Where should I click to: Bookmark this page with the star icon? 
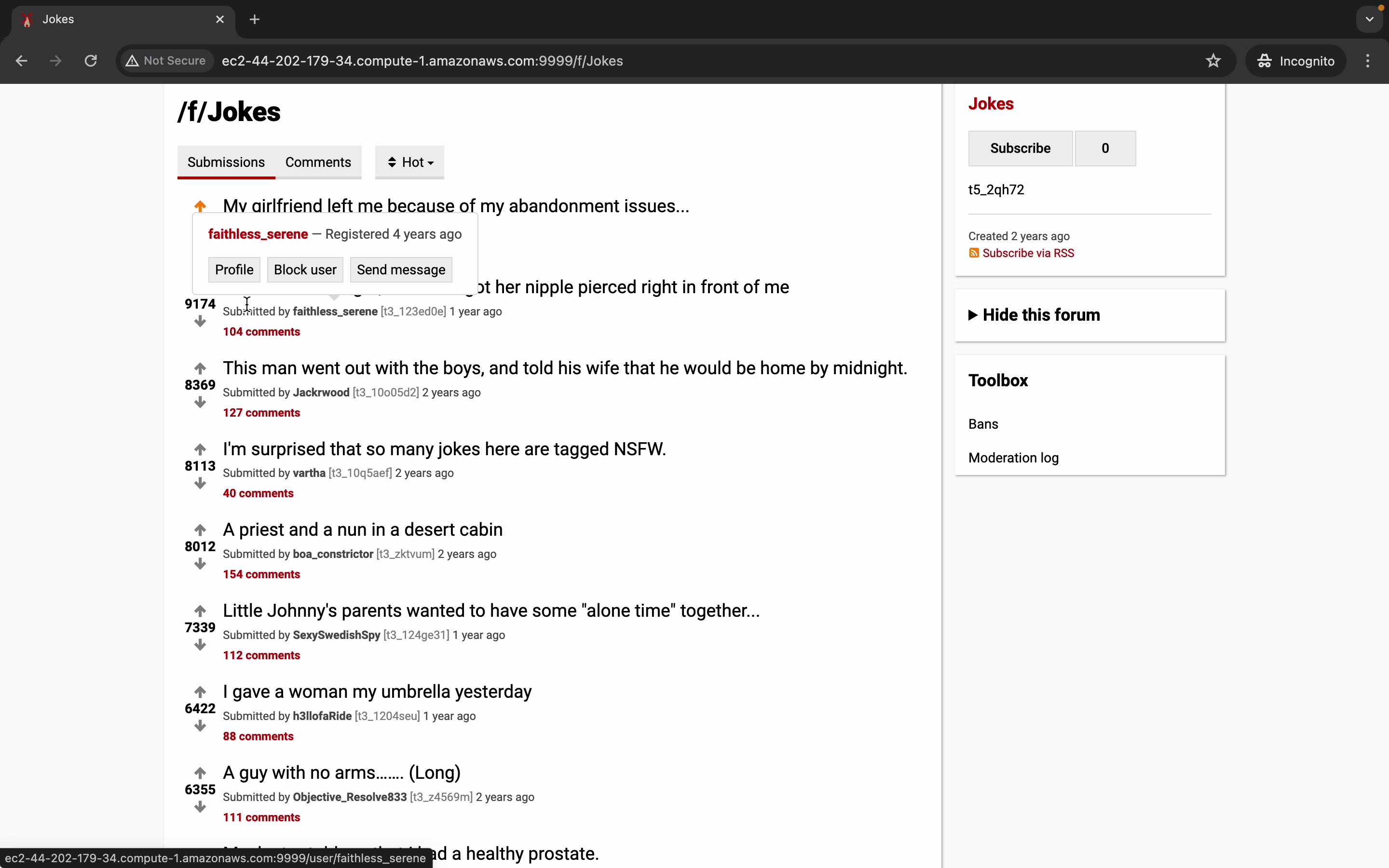point(1213,61)
